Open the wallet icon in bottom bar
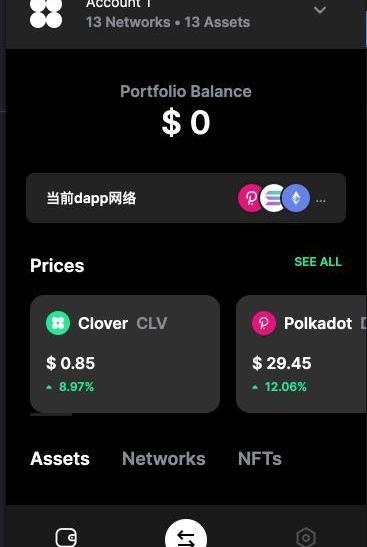This screenshot has width=367, height=547. pos(66,538)
